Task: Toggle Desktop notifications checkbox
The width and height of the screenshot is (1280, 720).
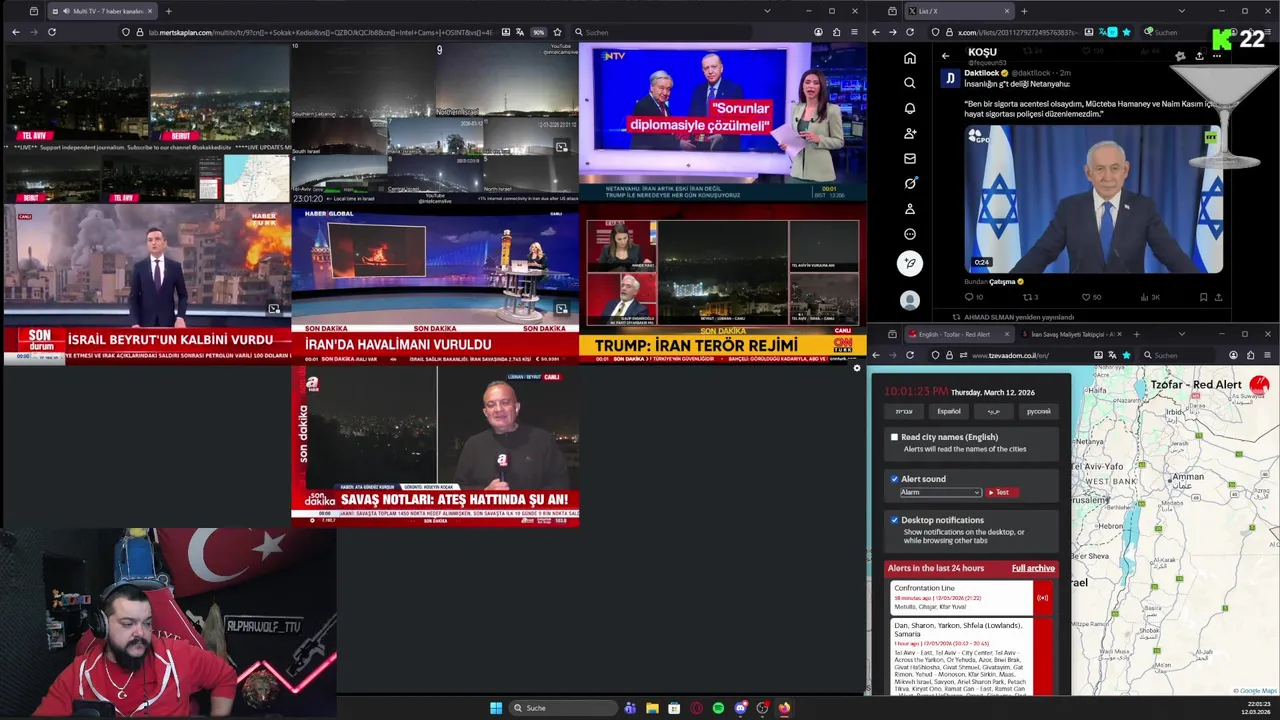Action: tap(894, 520)
